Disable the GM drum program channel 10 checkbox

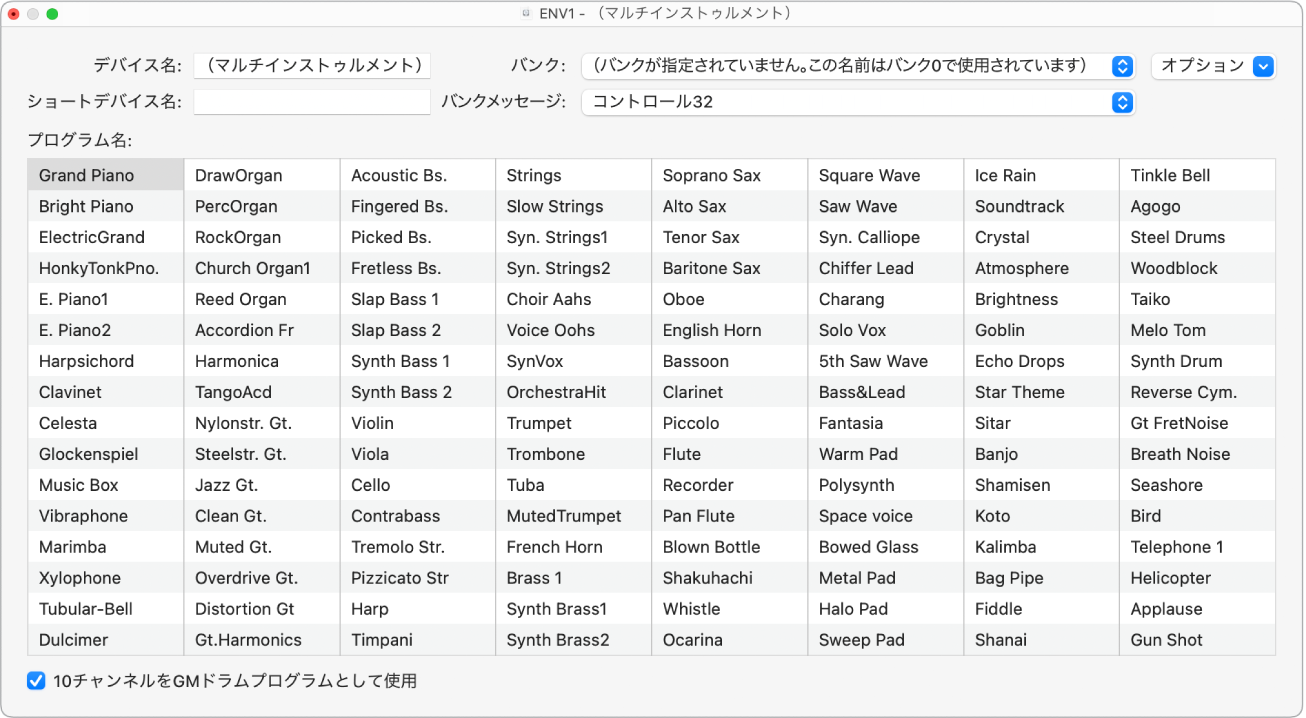pyautogui.click(x=36, y=680)
